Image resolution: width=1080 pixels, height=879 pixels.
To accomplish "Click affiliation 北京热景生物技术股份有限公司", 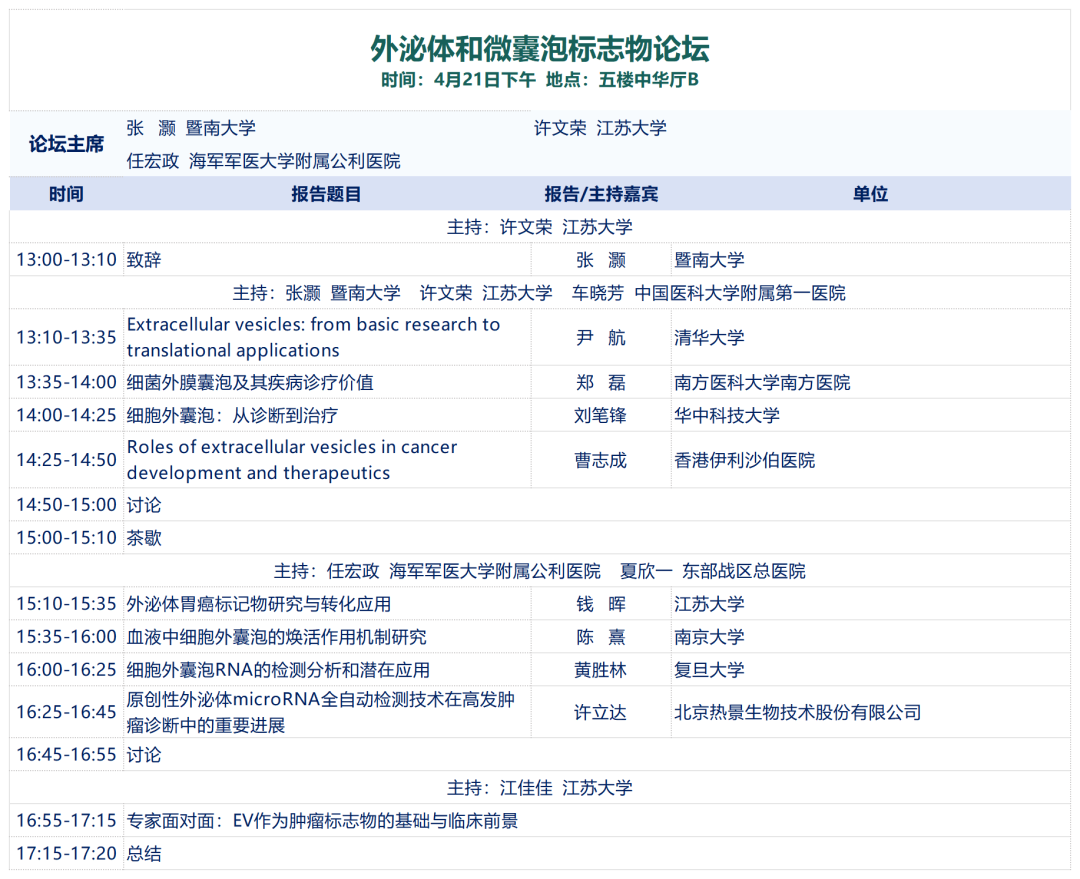I will pyautogui.click(x=797, y=712).
